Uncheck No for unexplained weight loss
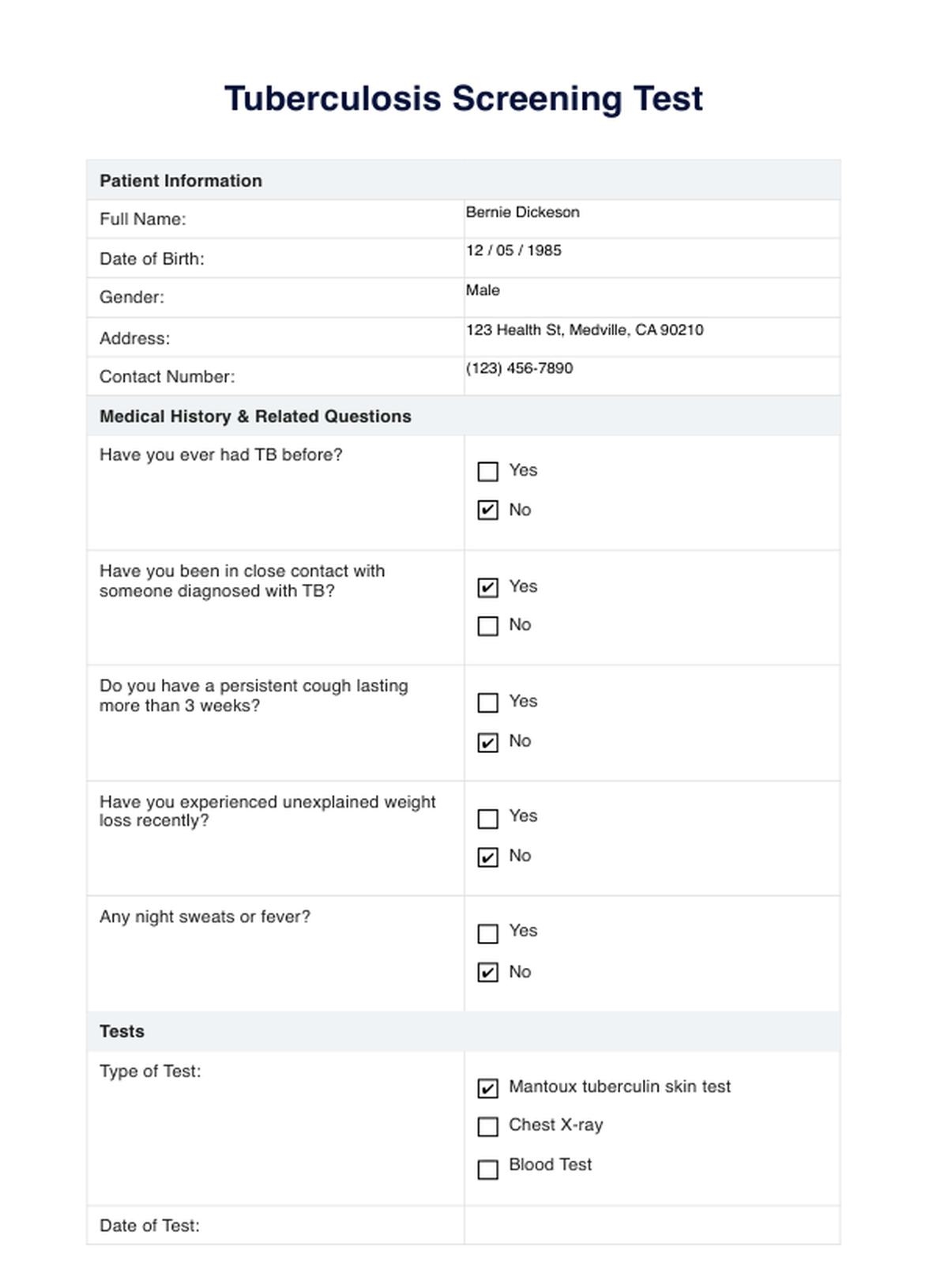The width and height of the screenshot is (929, 1288). (x=488, y=857)
